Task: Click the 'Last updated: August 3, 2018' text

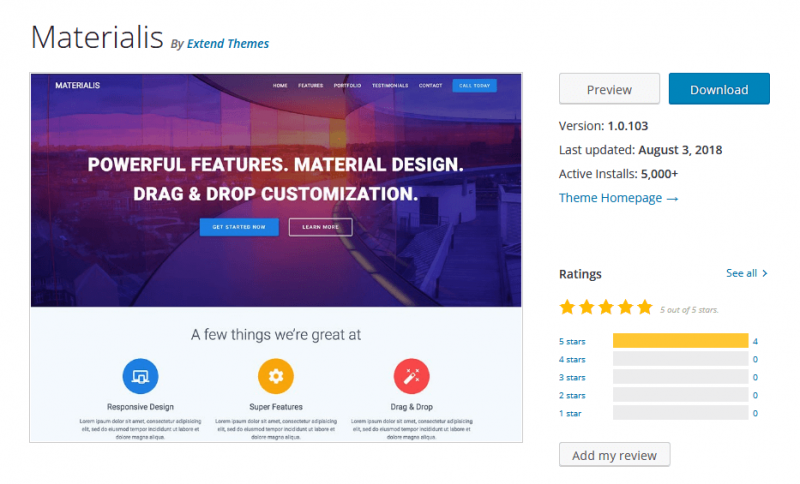Action: [x=640, y=150]
